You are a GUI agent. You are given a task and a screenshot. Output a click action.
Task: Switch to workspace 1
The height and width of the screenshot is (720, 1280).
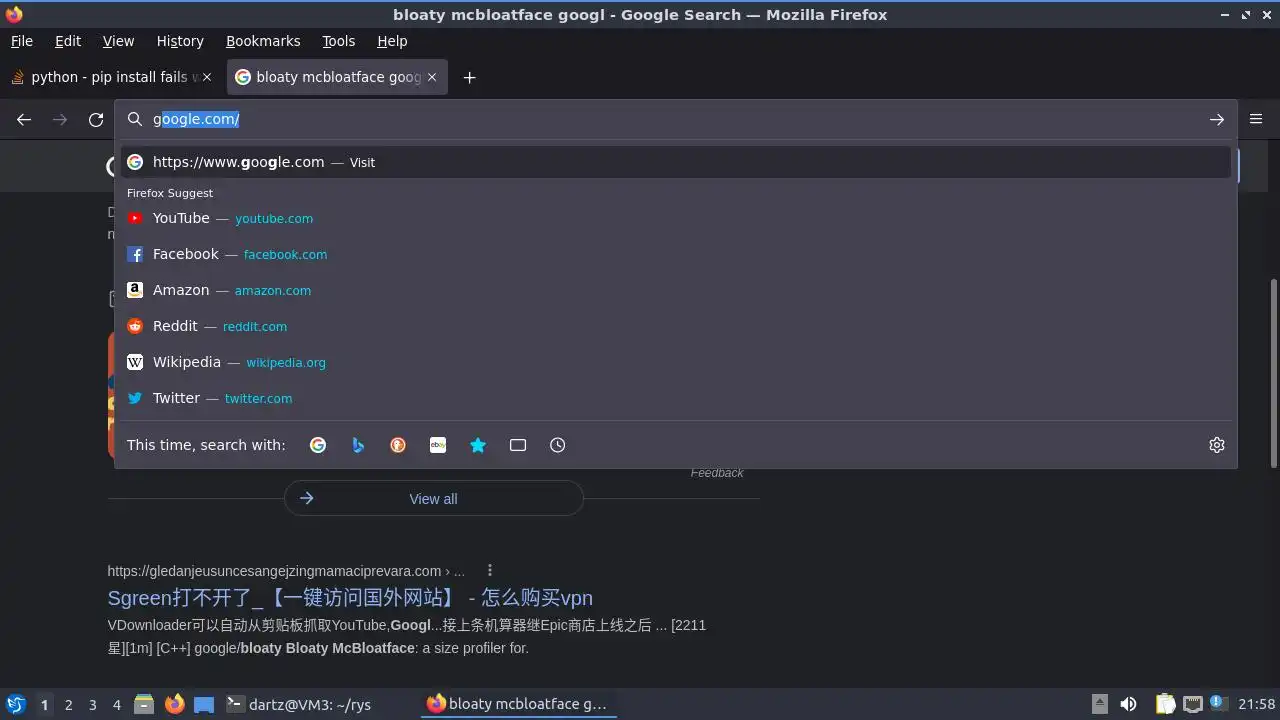(x=44, y=704)
